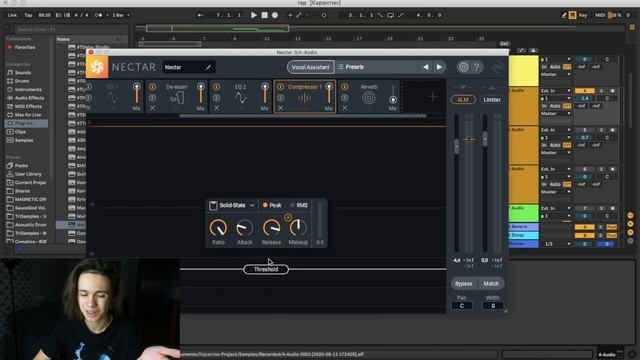This screenshot has height=360, width=640.
Task: Click the Solid-State mode icon in compressor panel
Action: tap(213, 205)
